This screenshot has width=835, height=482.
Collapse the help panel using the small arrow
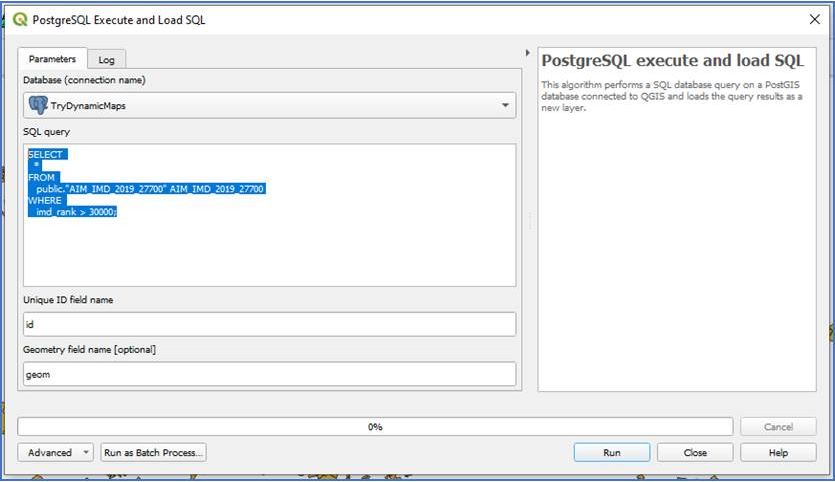point(527,53)
